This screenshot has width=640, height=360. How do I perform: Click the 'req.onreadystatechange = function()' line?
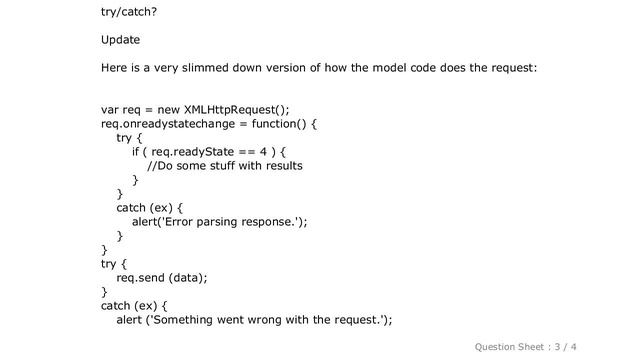209,124
